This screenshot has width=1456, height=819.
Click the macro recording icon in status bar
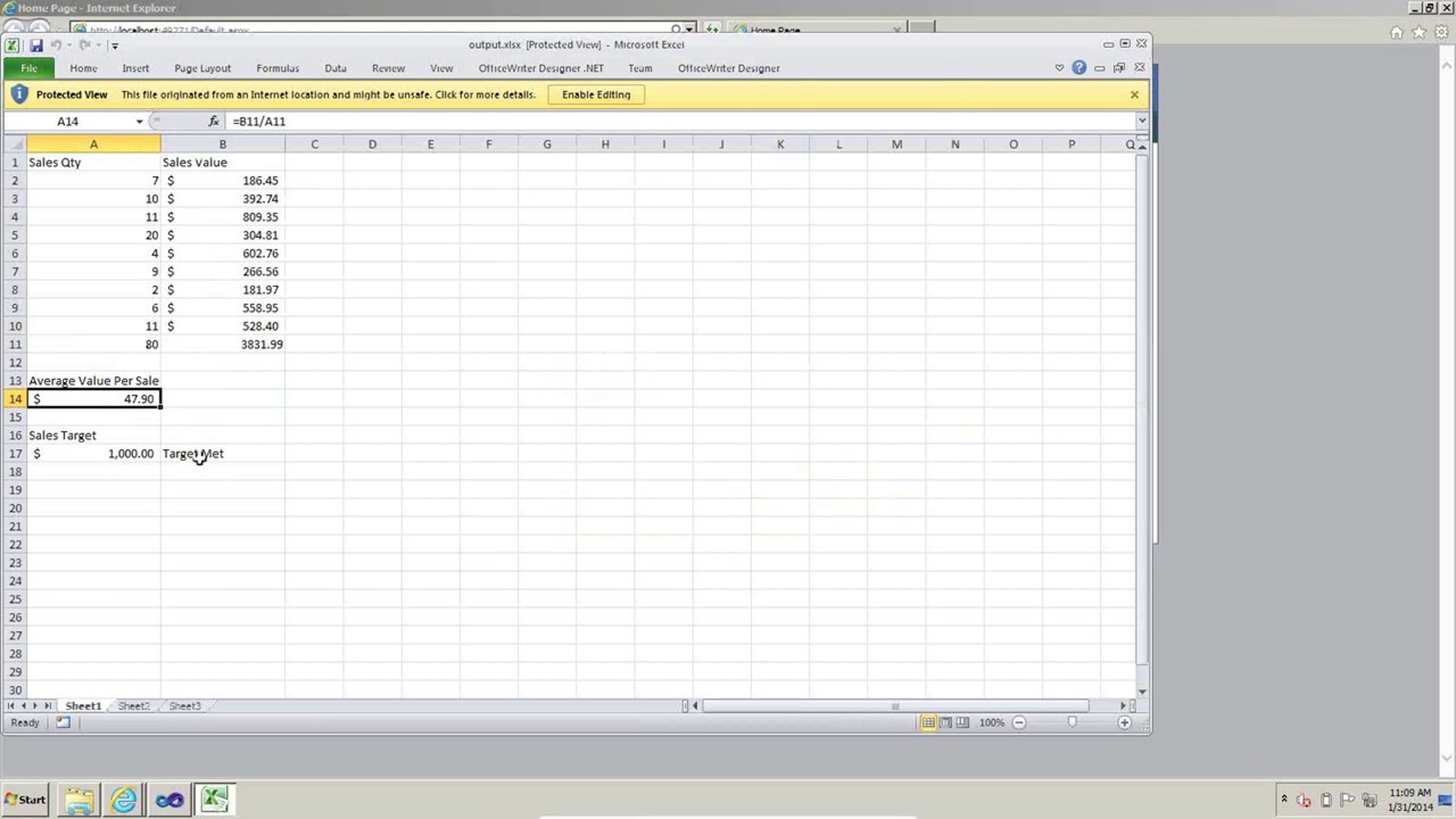(63, 722)
